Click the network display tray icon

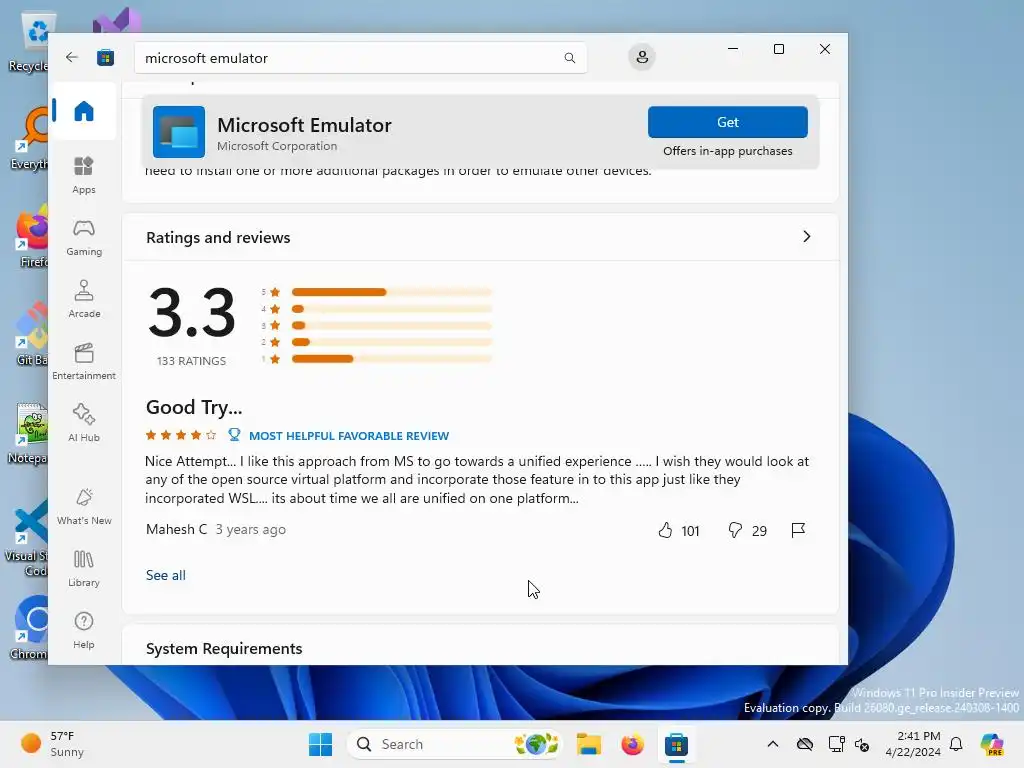coord(836,744)
